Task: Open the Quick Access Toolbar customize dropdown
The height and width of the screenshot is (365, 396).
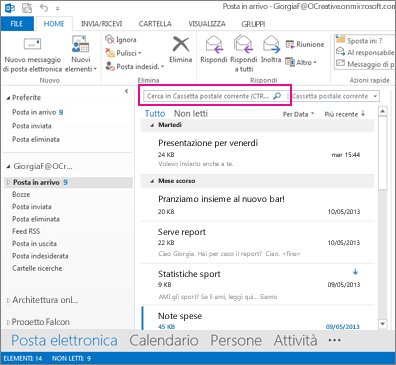Action: [x=58, y=8]
